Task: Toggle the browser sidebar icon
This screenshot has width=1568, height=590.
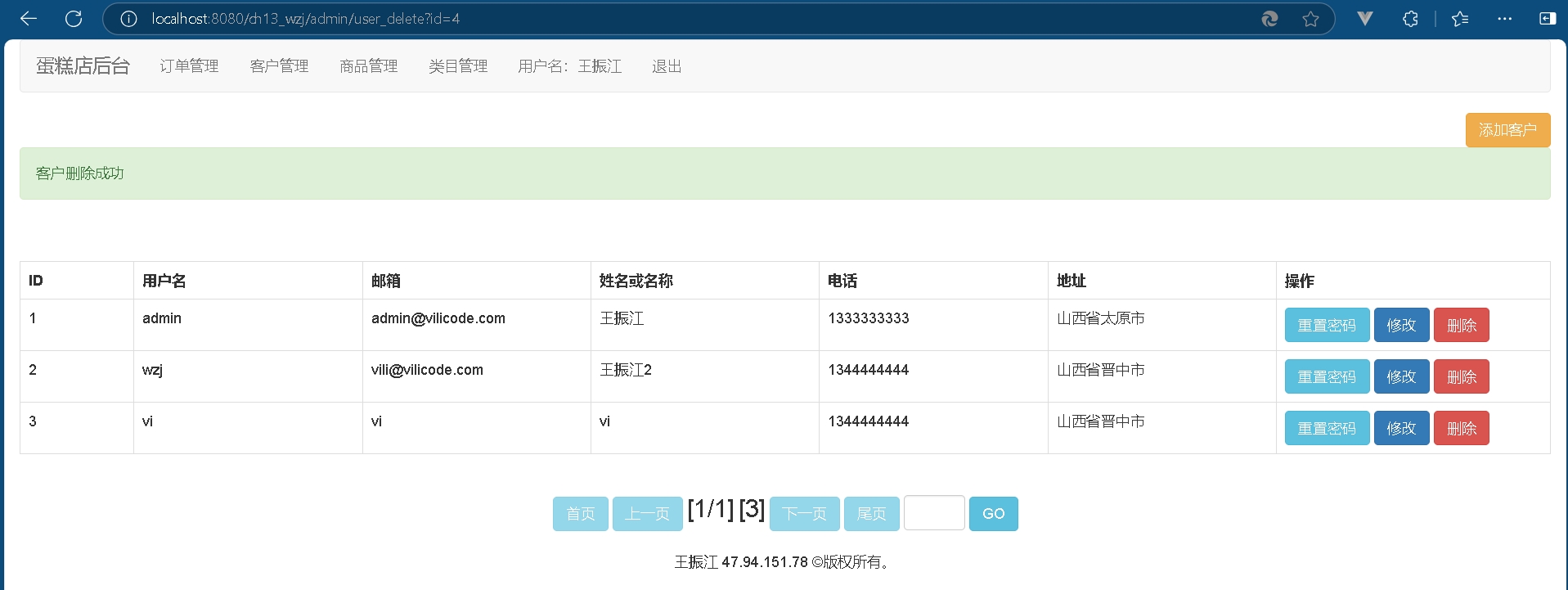Action: 1547,19
